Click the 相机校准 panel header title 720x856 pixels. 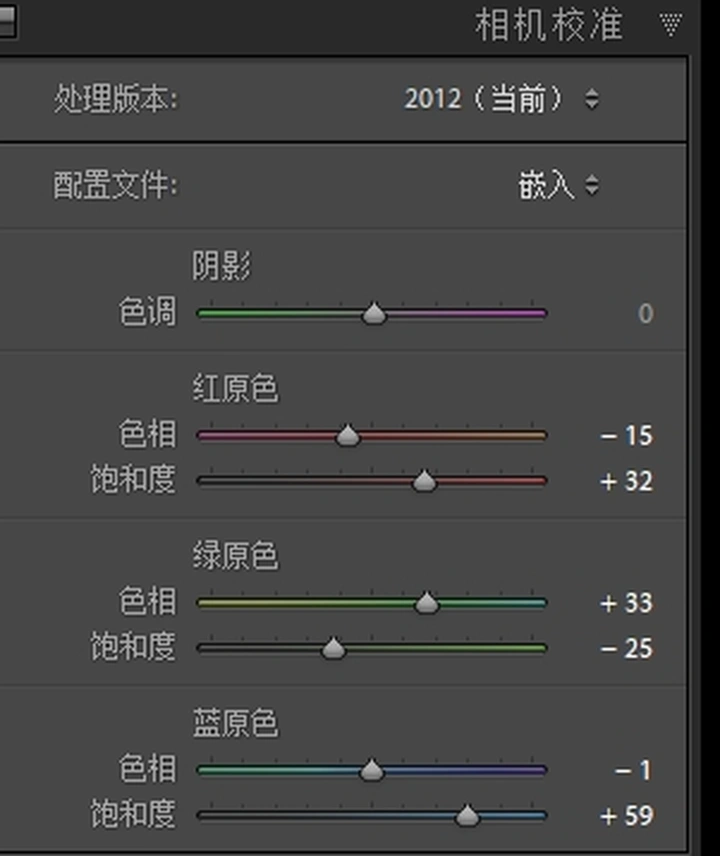click(549, 25)
